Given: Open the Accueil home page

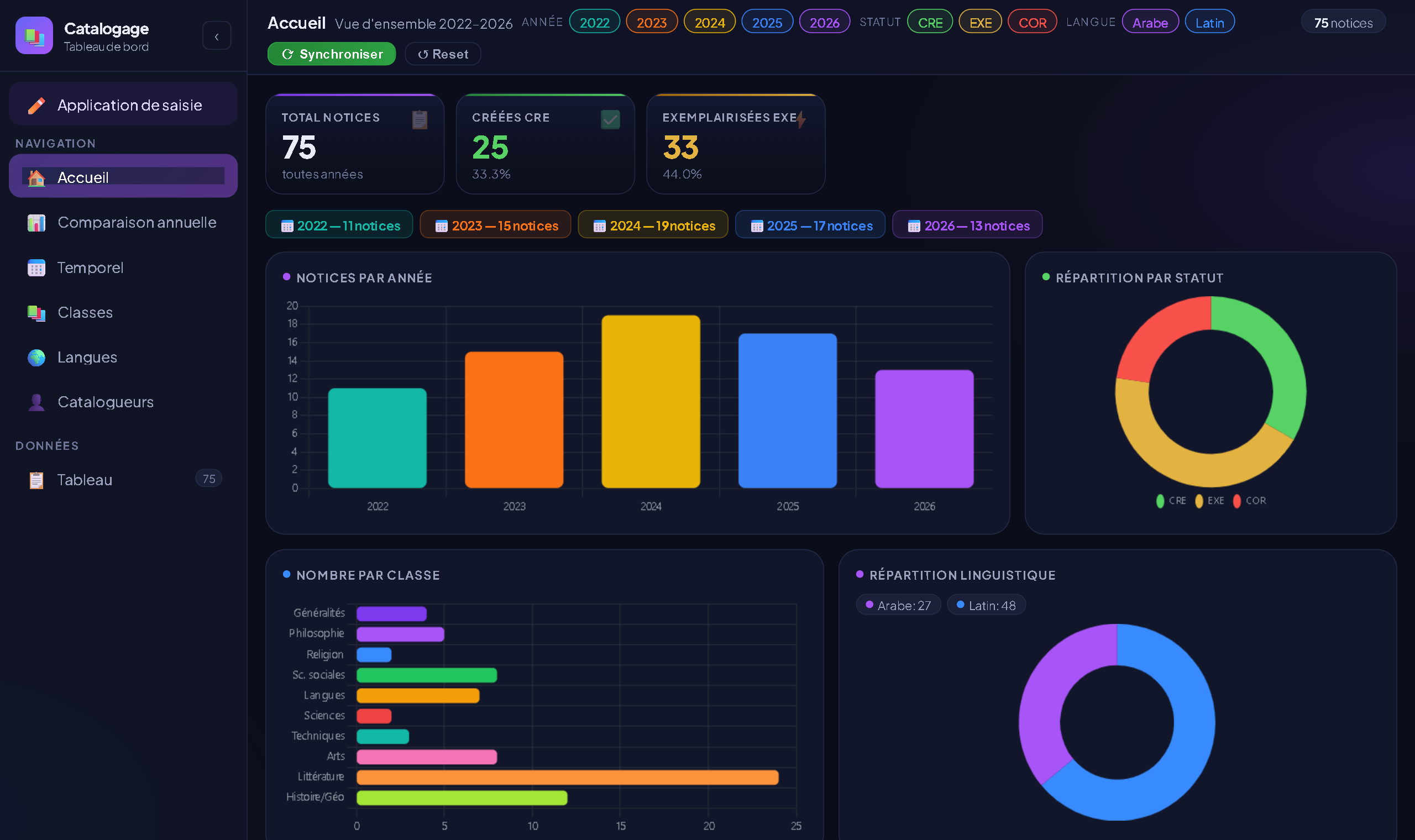Looking at the screenshot, I should (123, 177).
